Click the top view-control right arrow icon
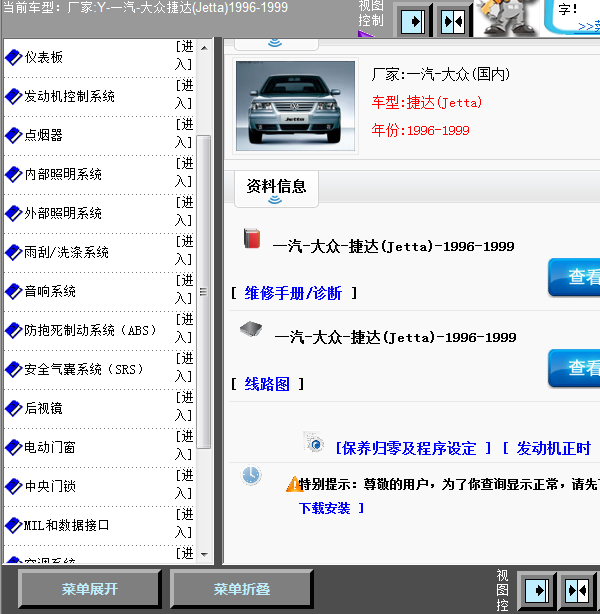 pos(413,21)
